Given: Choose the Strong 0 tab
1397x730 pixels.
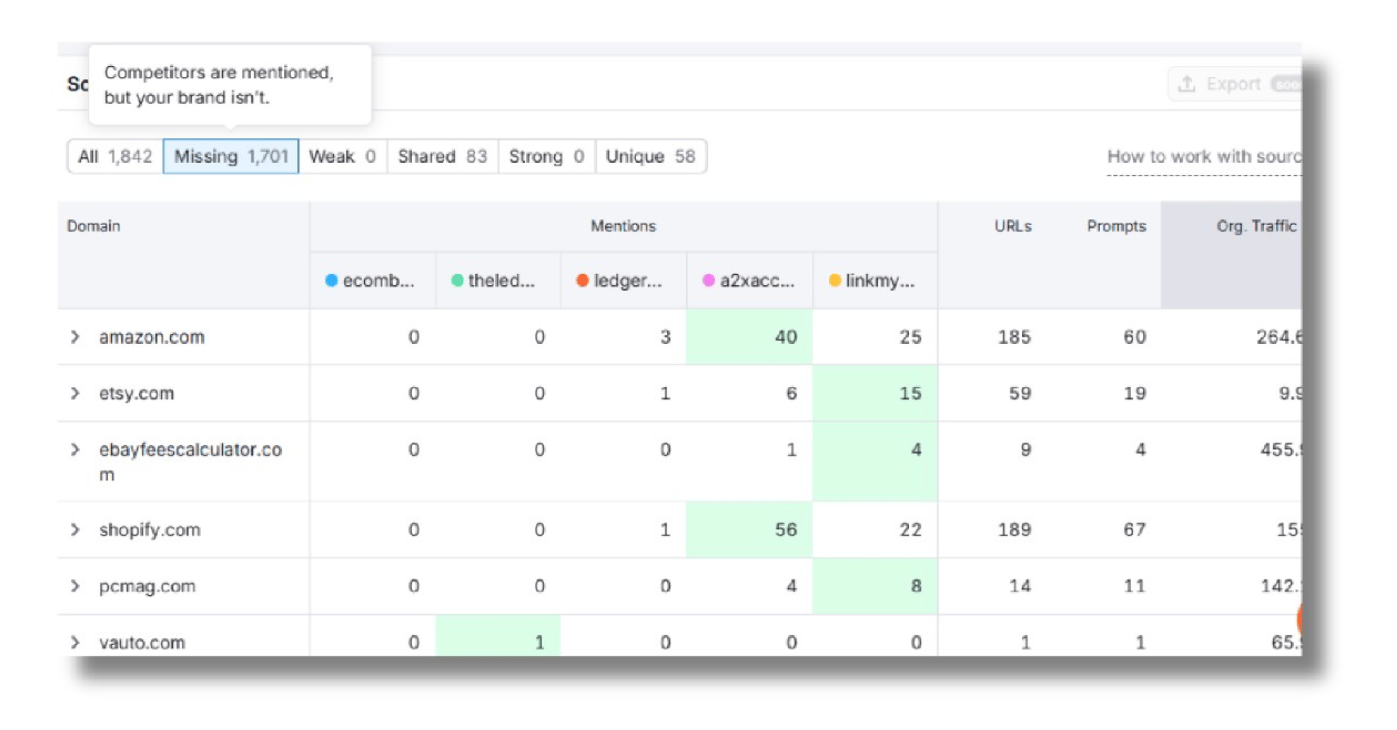Looking at the screenshot, I should click(x=547, y=156).
